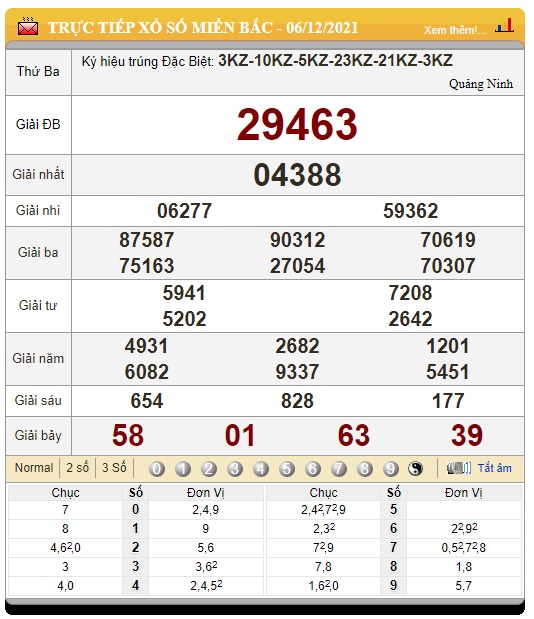Toggle sound off via Tắt âm
The image size is (534, 619).
[495, 468]
